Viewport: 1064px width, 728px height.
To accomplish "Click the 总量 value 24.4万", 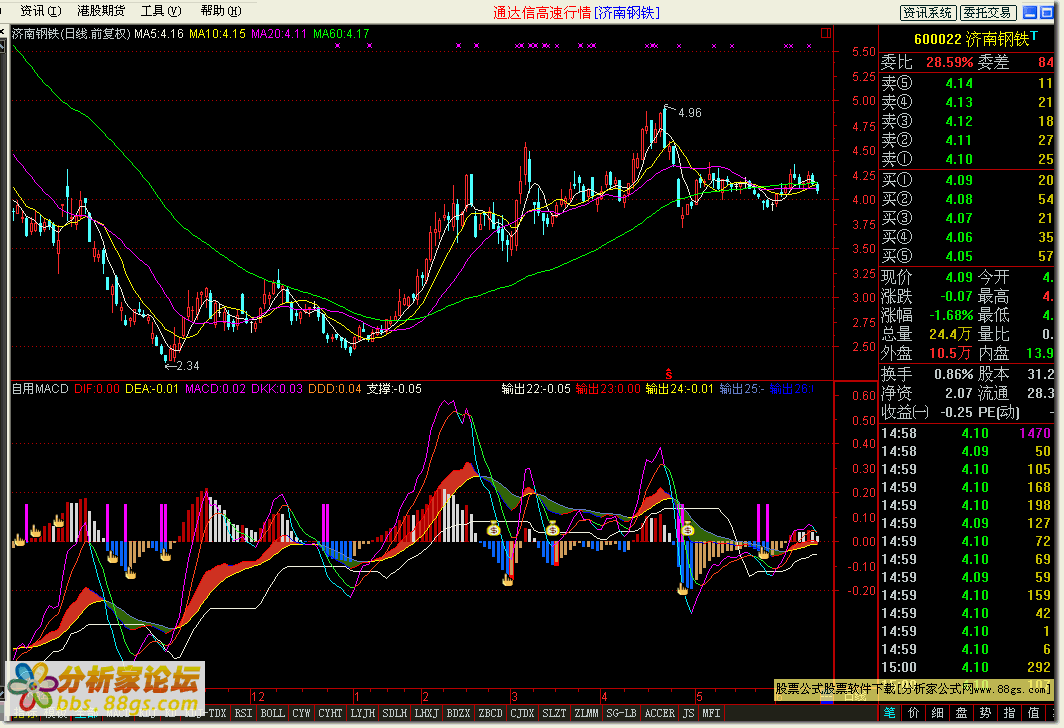I will tap(950, 334).
